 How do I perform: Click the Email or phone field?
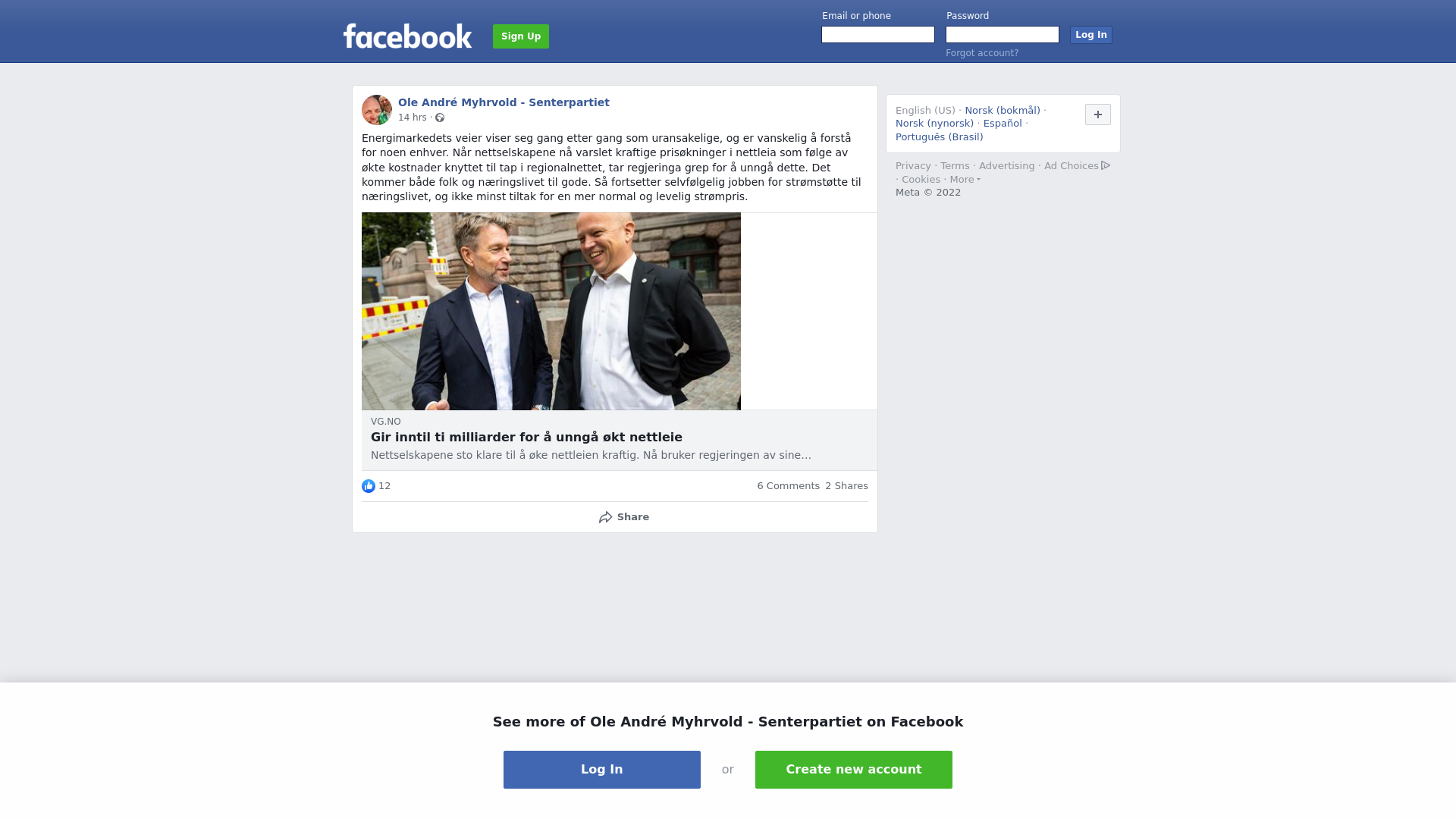[878, 35]
